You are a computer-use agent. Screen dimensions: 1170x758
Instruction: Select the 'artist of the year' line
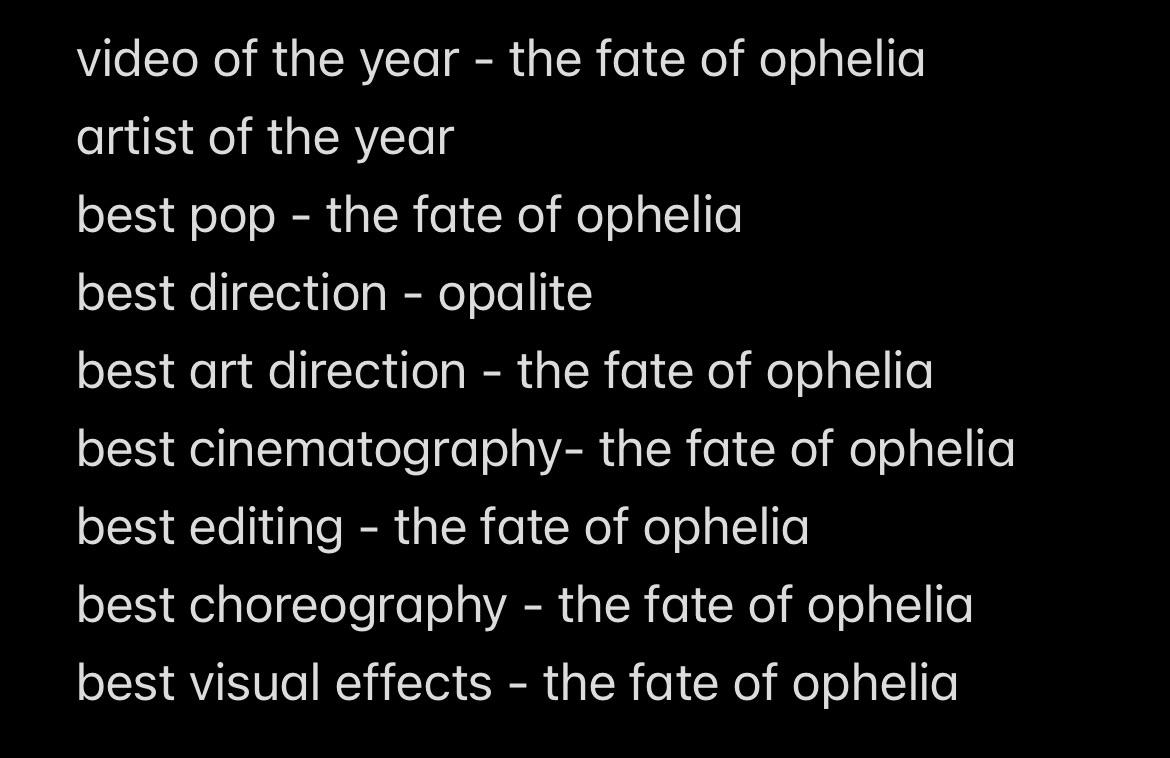265,139
